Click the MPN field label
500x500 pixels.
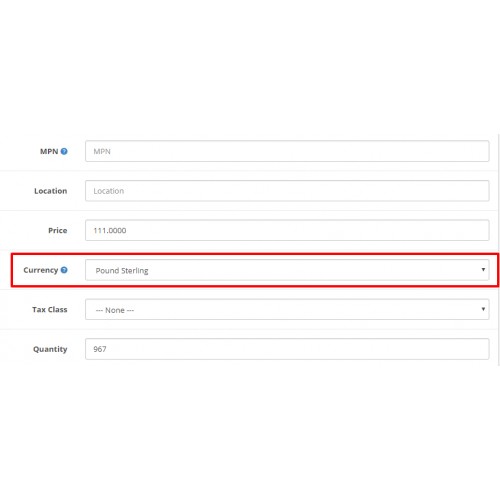click(x=49, y=151)
